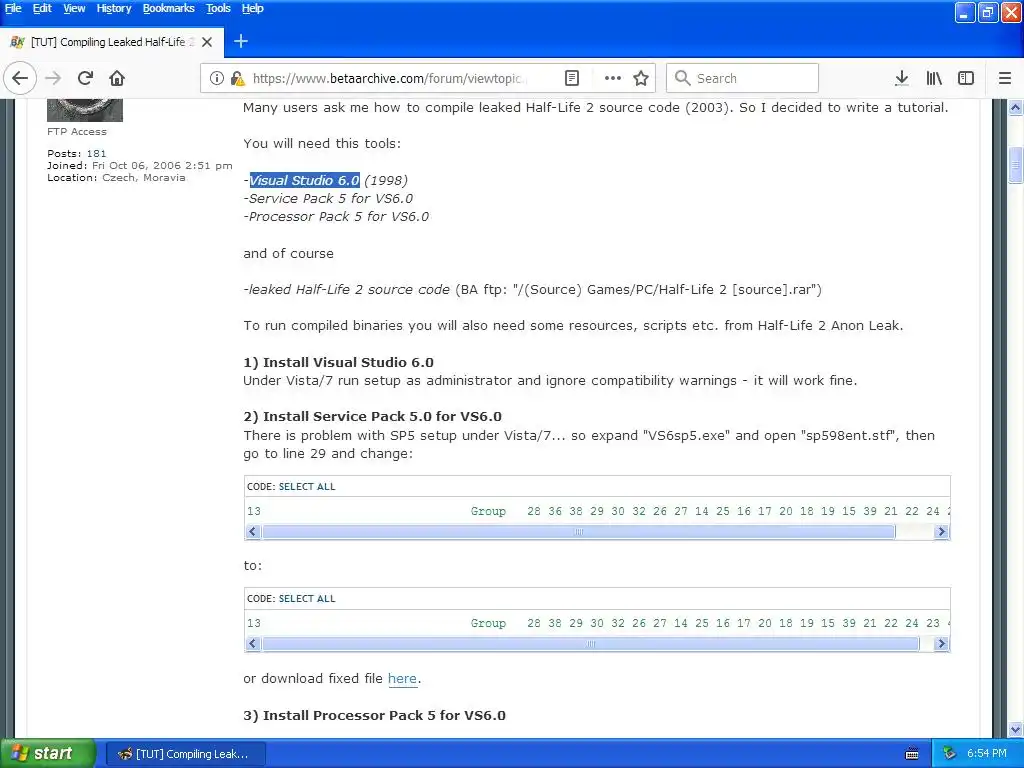Click the page vertical scrollbar thumb
The height and width of the screenshot is (768, 1024).
(x=1016, y=165)
